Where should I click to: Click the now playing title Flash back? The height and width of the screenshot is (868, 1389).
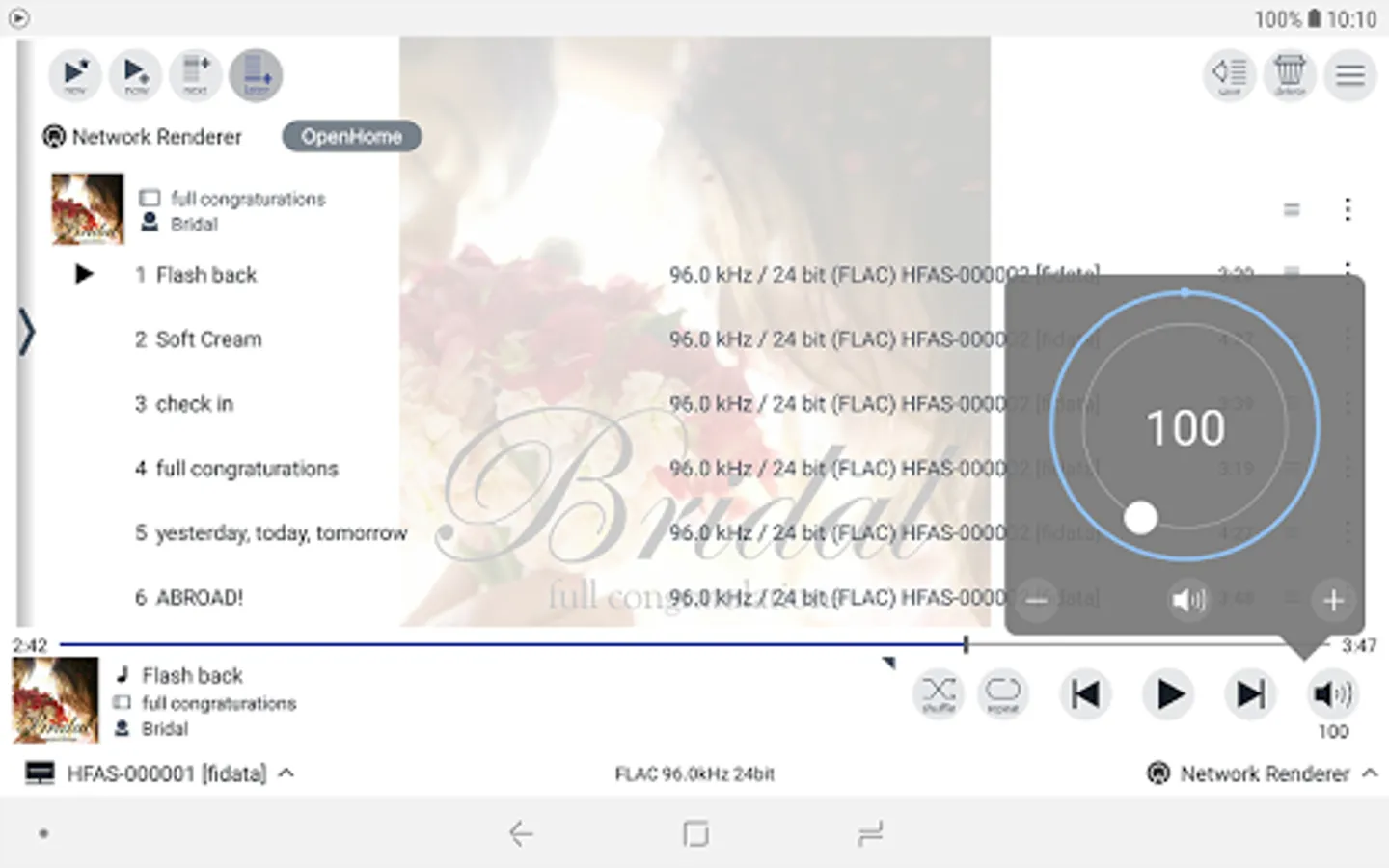192,675
